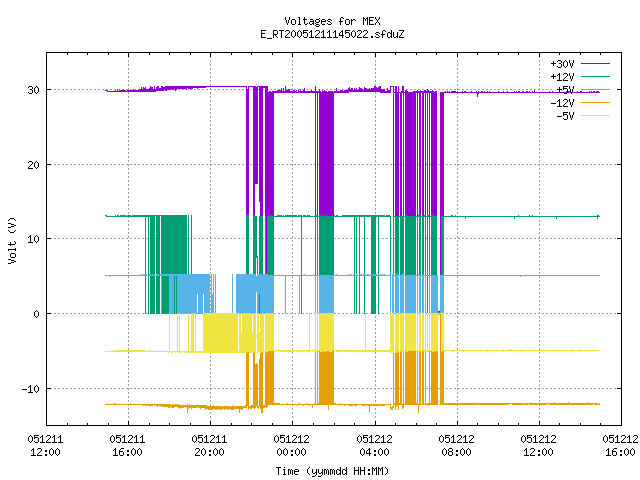This screenshot has width=640, height=480.
Task: Click the -5V legend label
Action: [565, 116]
